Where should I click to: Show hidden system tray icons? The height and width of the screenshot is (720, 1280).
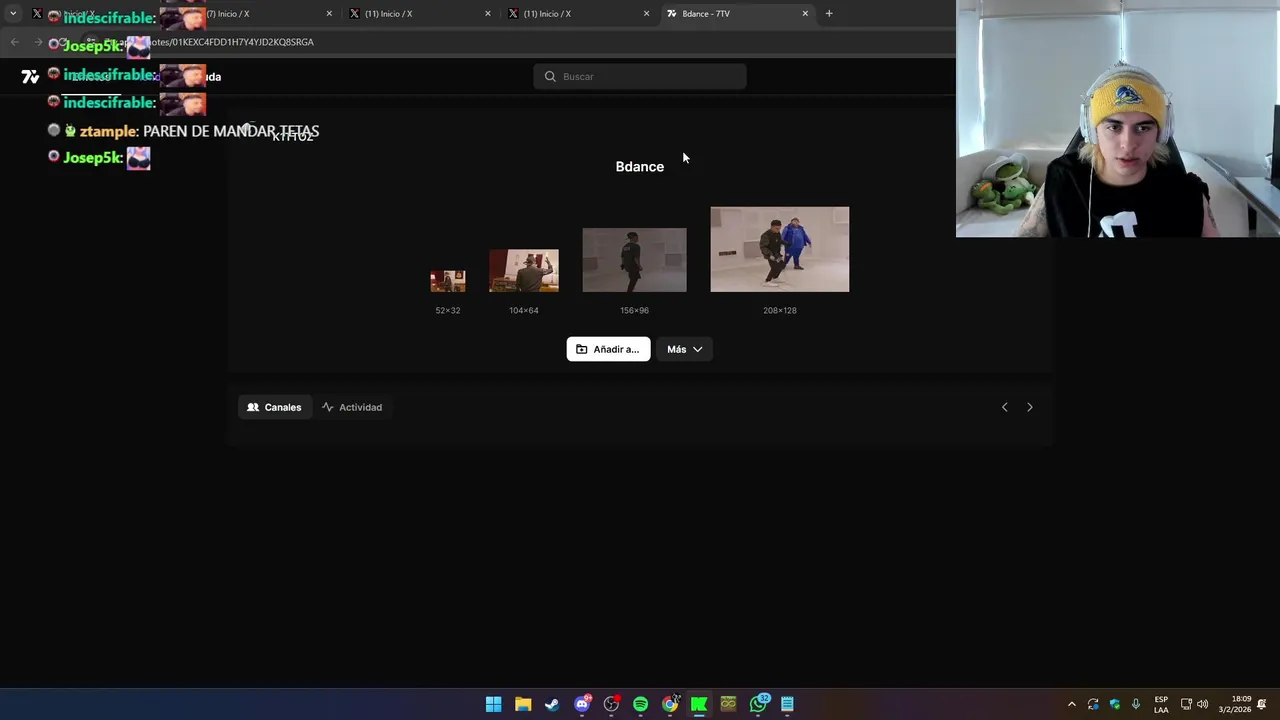tap(1072, 704)
